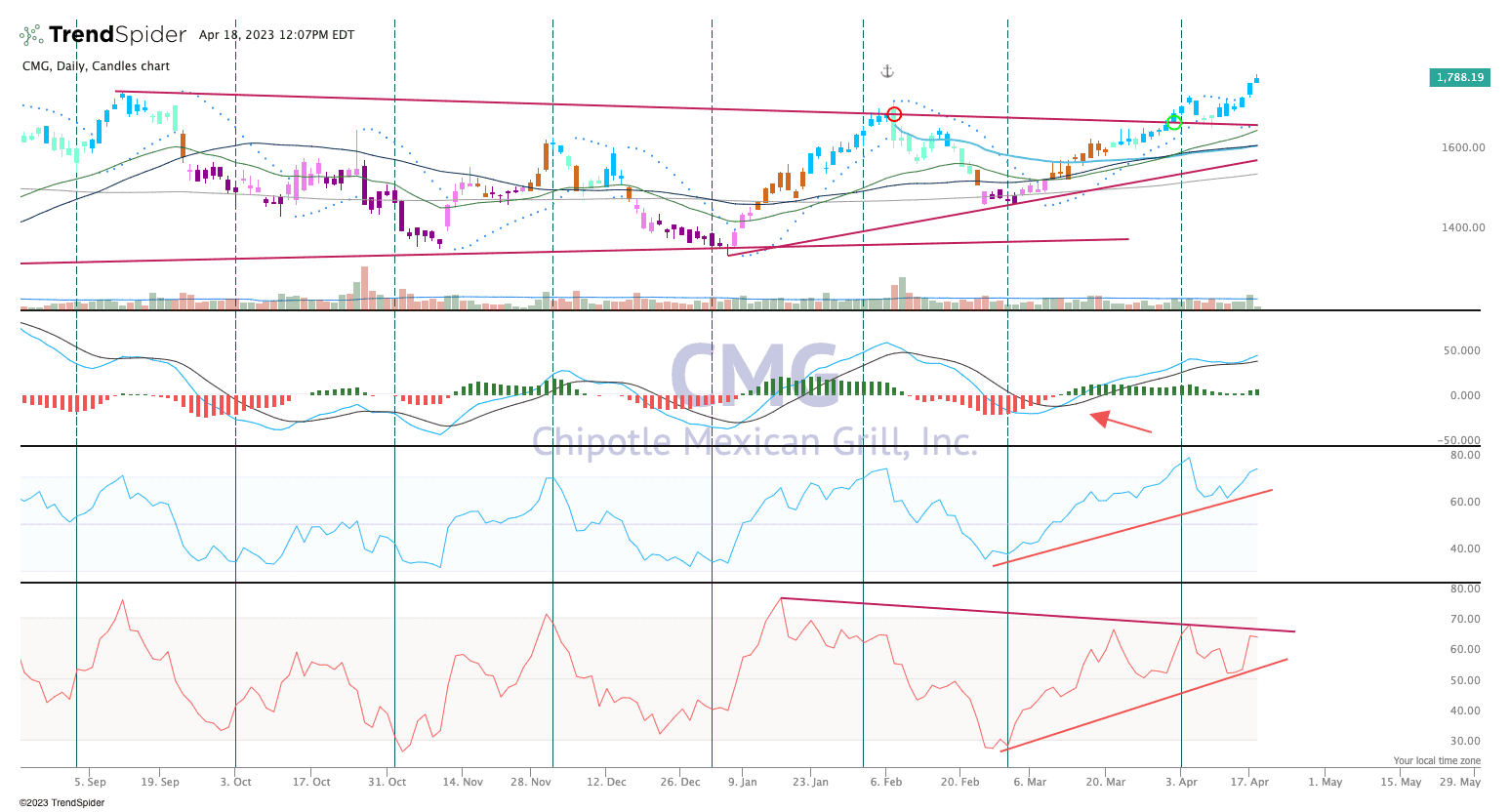Click the '9. Jan' date label

coord(742,782)
